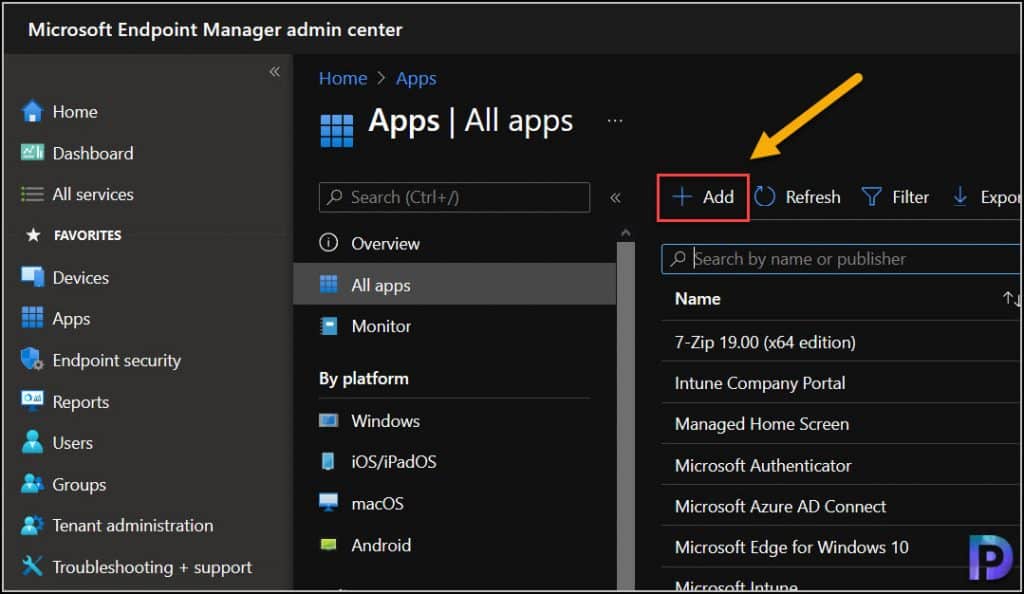Click the Search (Ctrl+/) menu field
Viewport: 1024px width, 594px height.
(x=455, y=197)
